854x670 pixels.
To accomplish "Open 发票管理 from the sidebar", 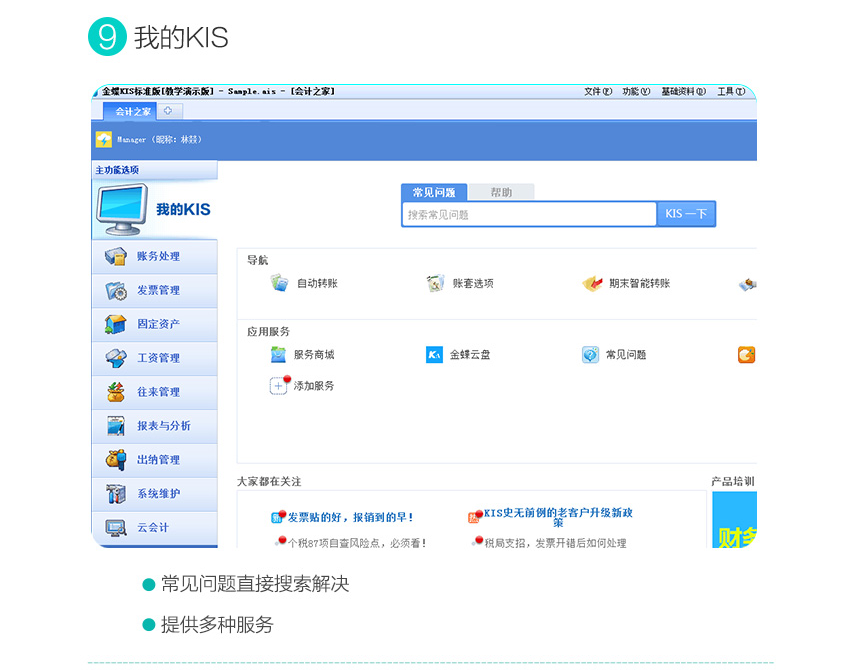I will 116,291.
